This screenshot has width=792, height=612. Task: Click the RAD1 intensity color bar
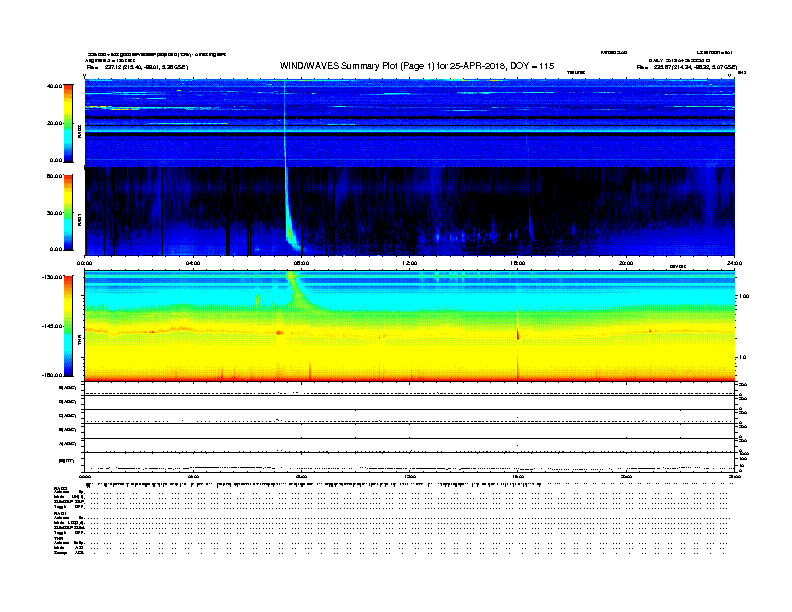[x=68, y=213]
